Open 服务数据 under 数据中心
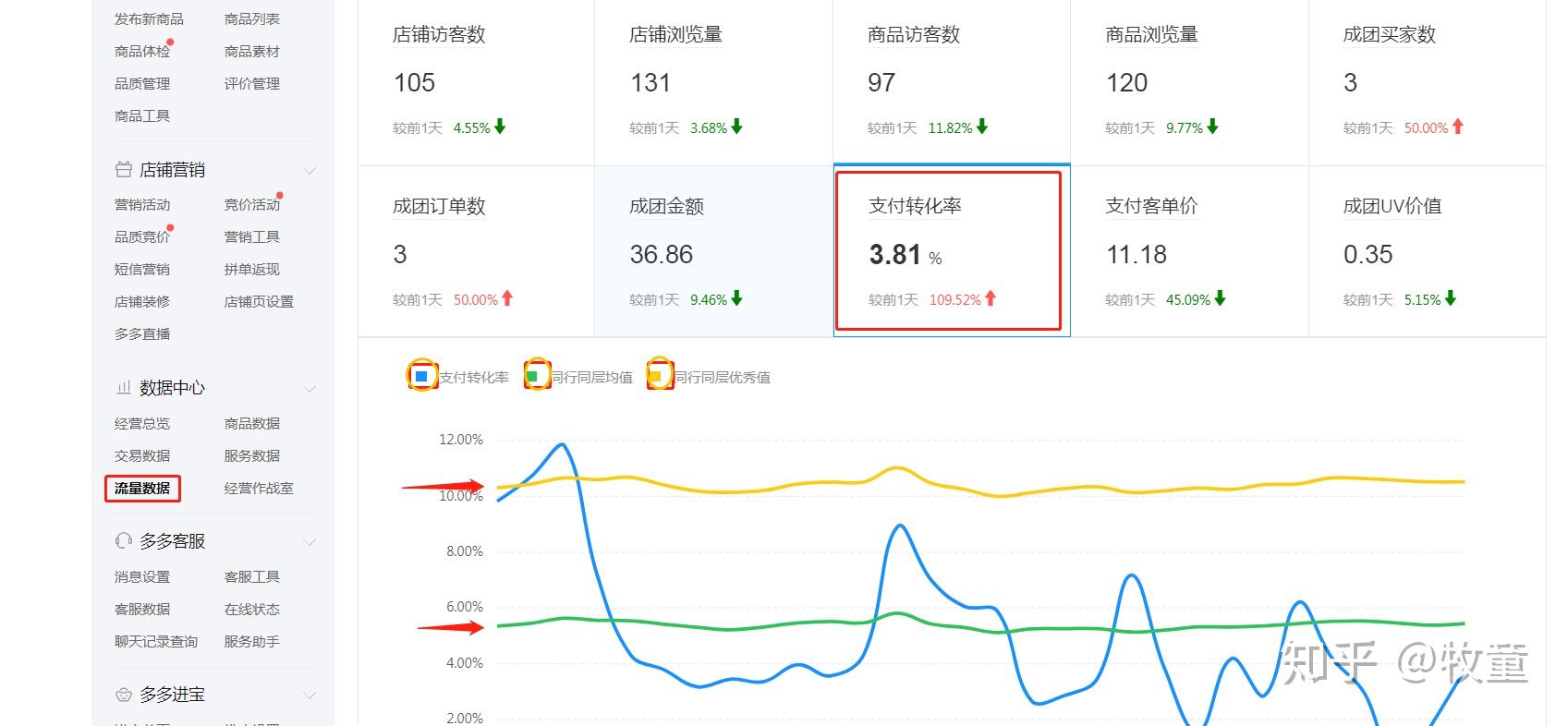 [252, 456]
